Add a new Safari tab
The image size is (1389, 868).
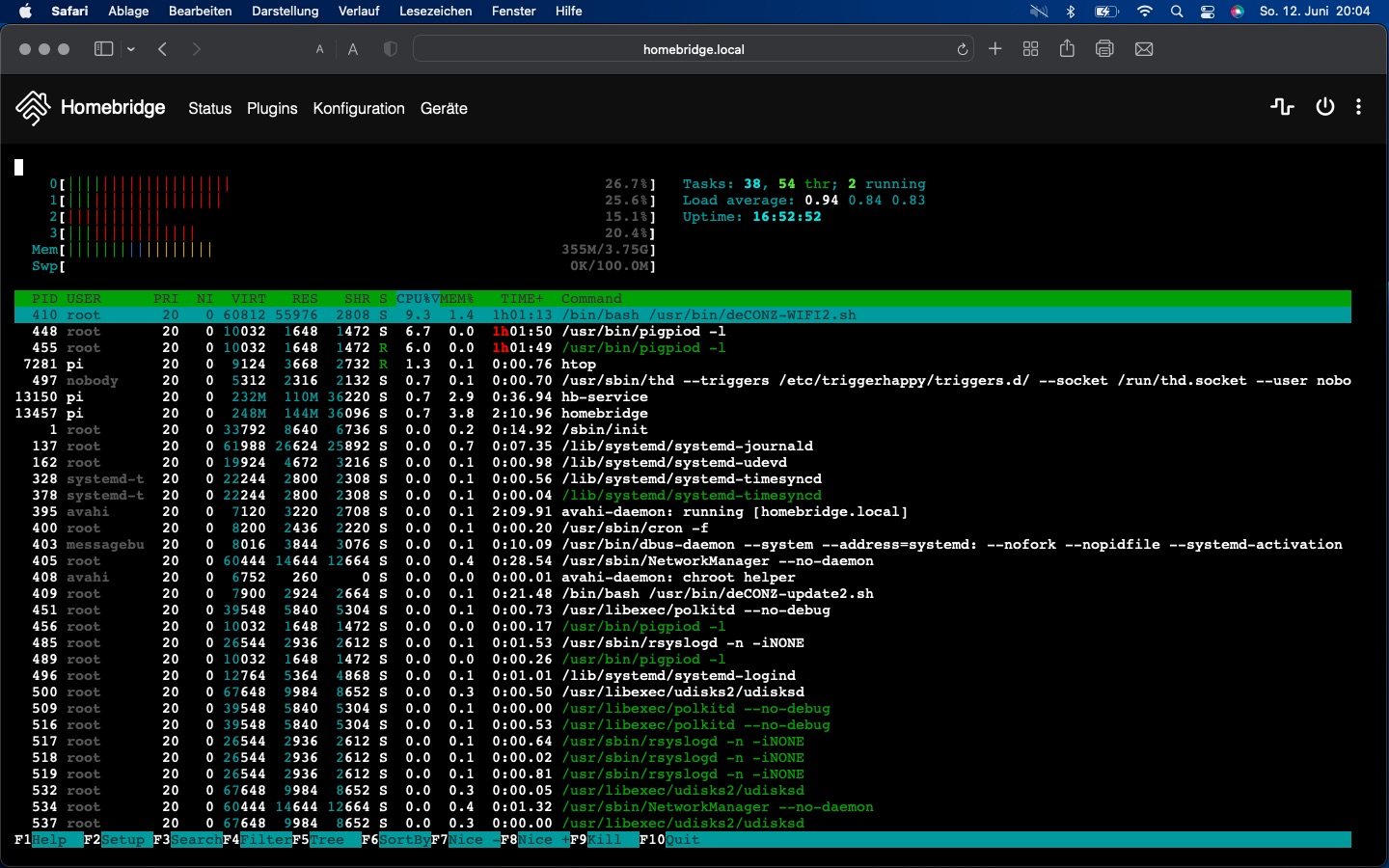click(x=995, y=49)
